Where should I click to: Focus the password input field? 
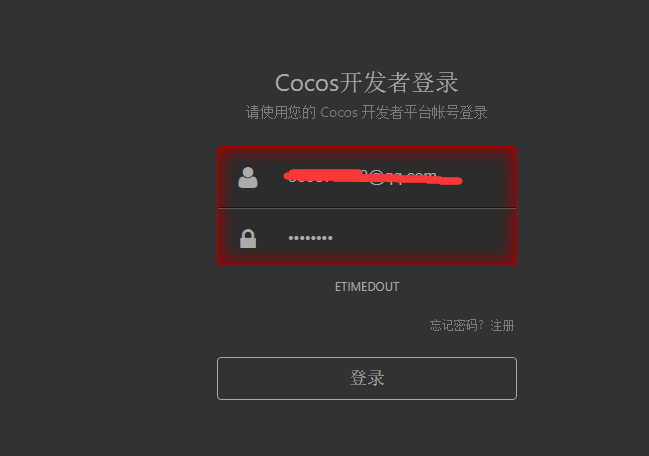pyautogui.click(x=367, y=237)
